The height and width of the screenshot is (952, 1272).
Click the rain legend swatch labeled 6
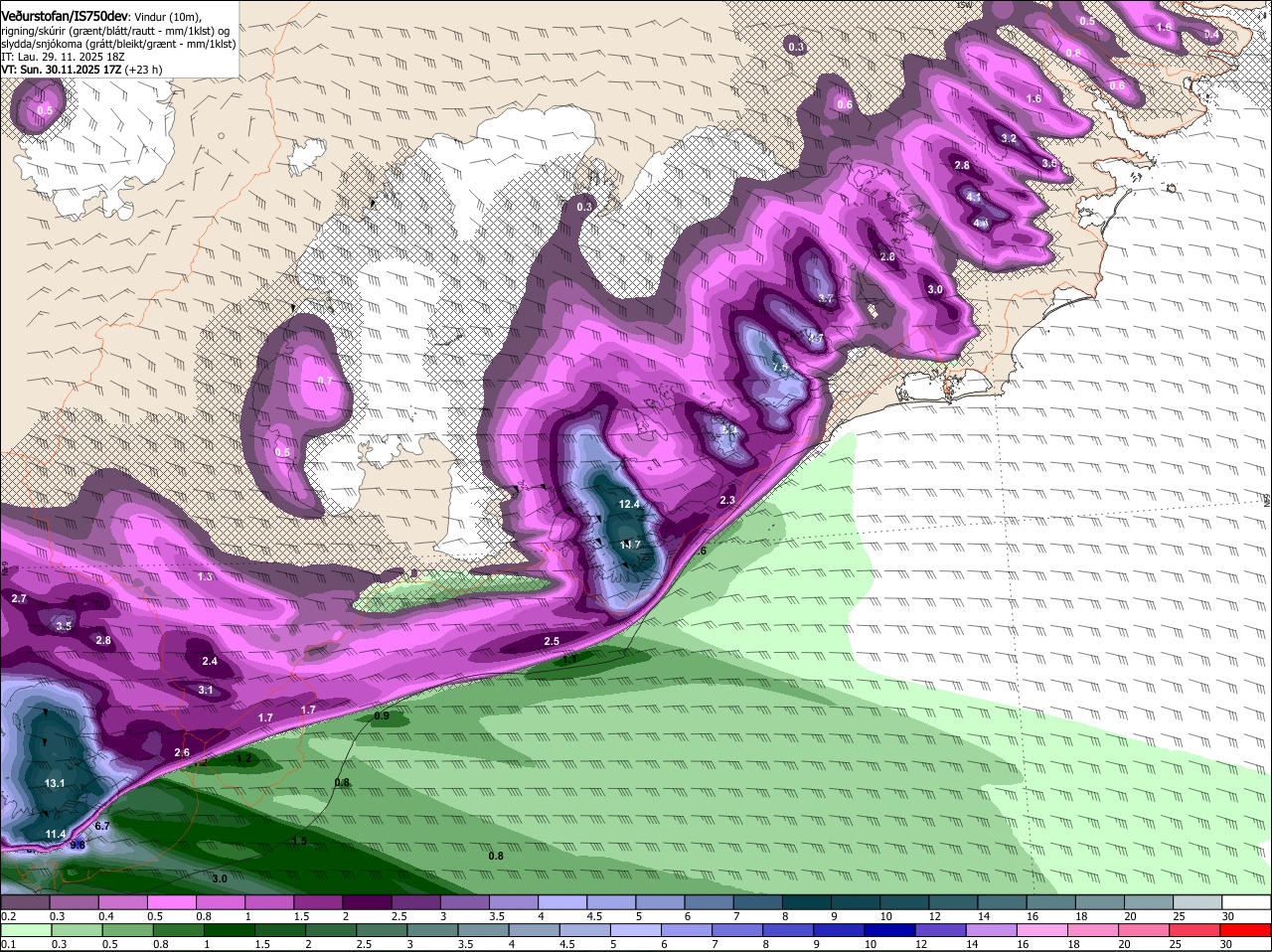pos(688,930)
